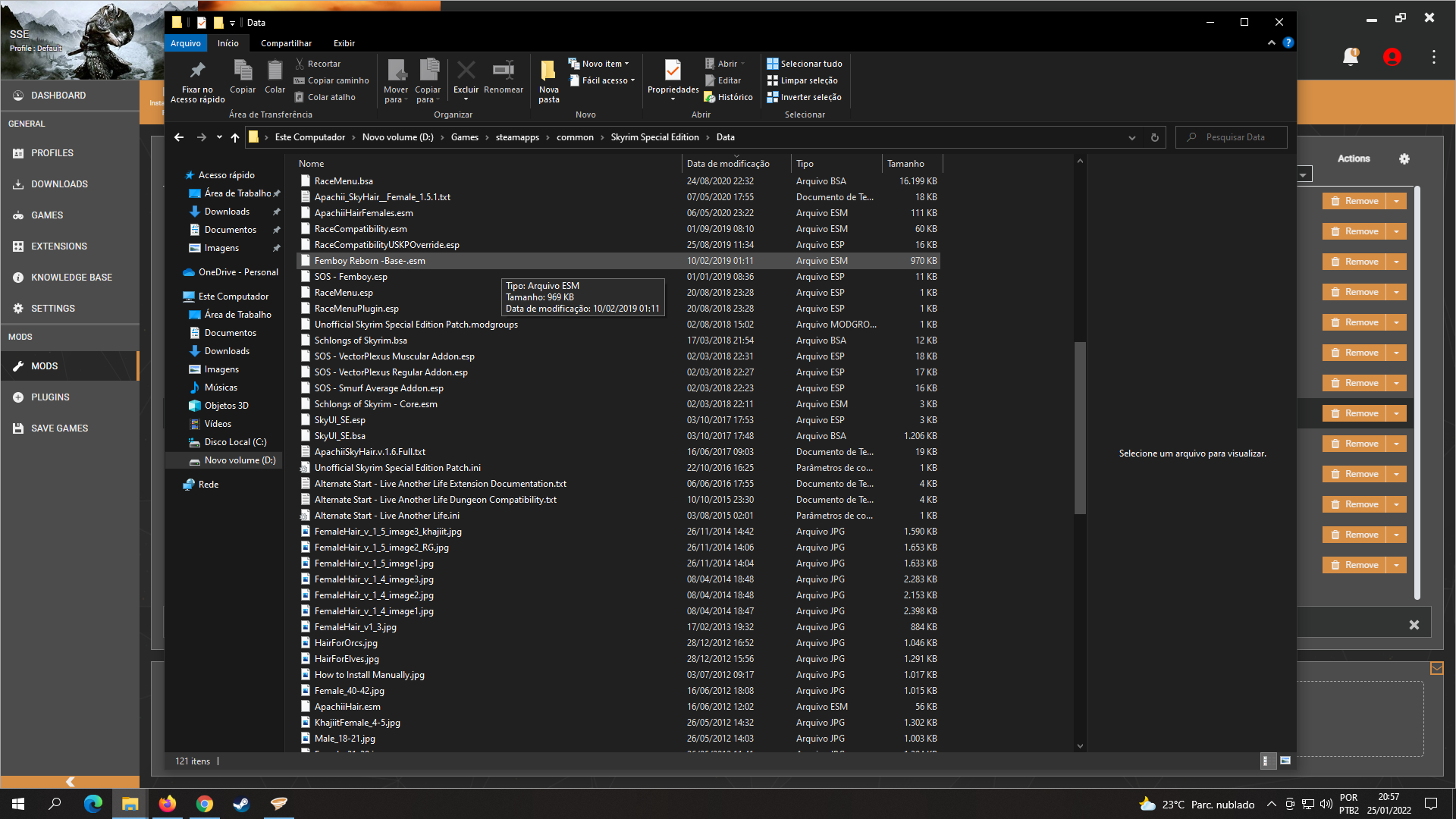Screen dimensions: 1456x819
Task: Open Vortex notifications bell icon
Action: coord(1351,57)
